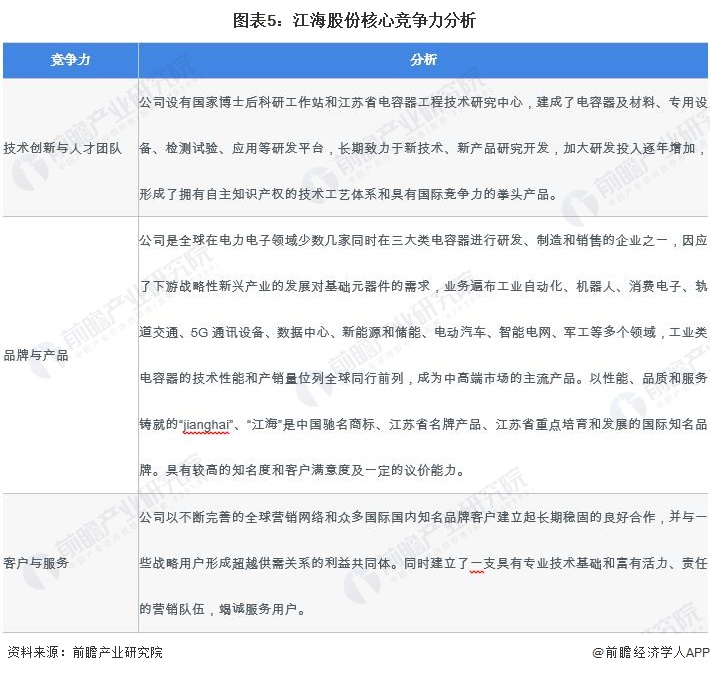
Task: Click the line starting '了下游战略性新兴产业'
Action: (x=423, y=286)
